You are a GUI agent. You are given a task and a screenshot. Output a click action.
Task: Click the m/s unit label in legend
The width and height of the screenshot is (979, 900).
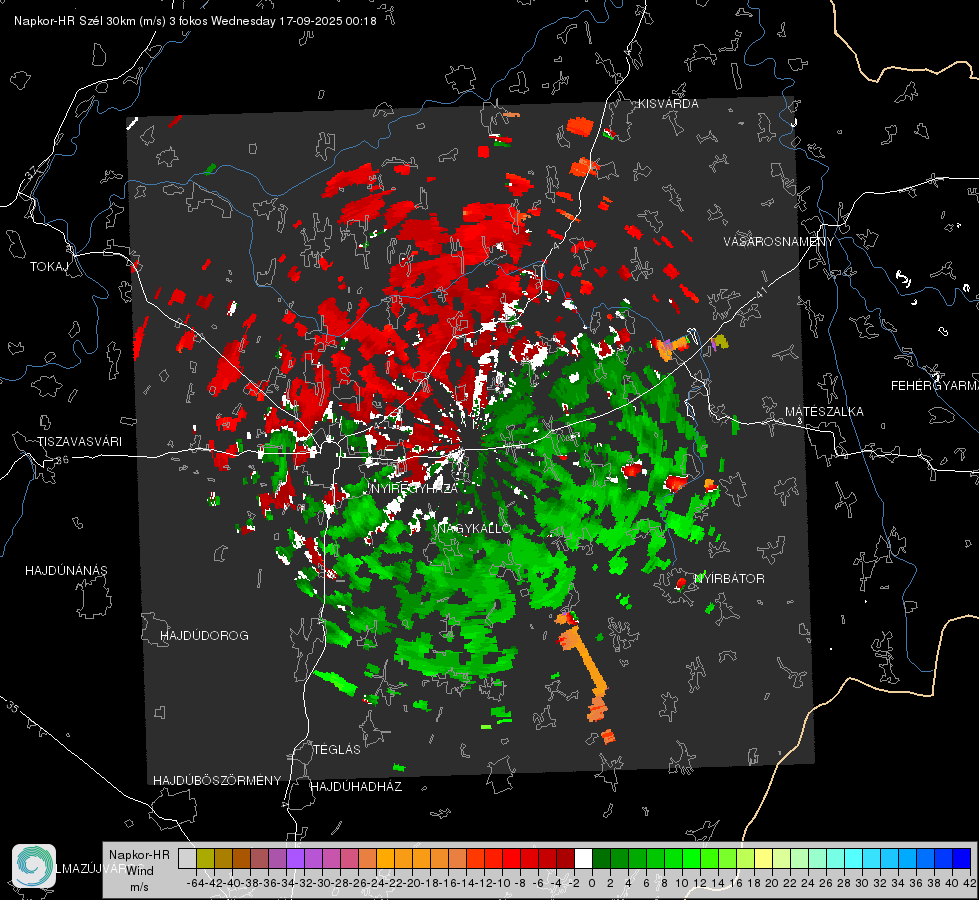139,887
